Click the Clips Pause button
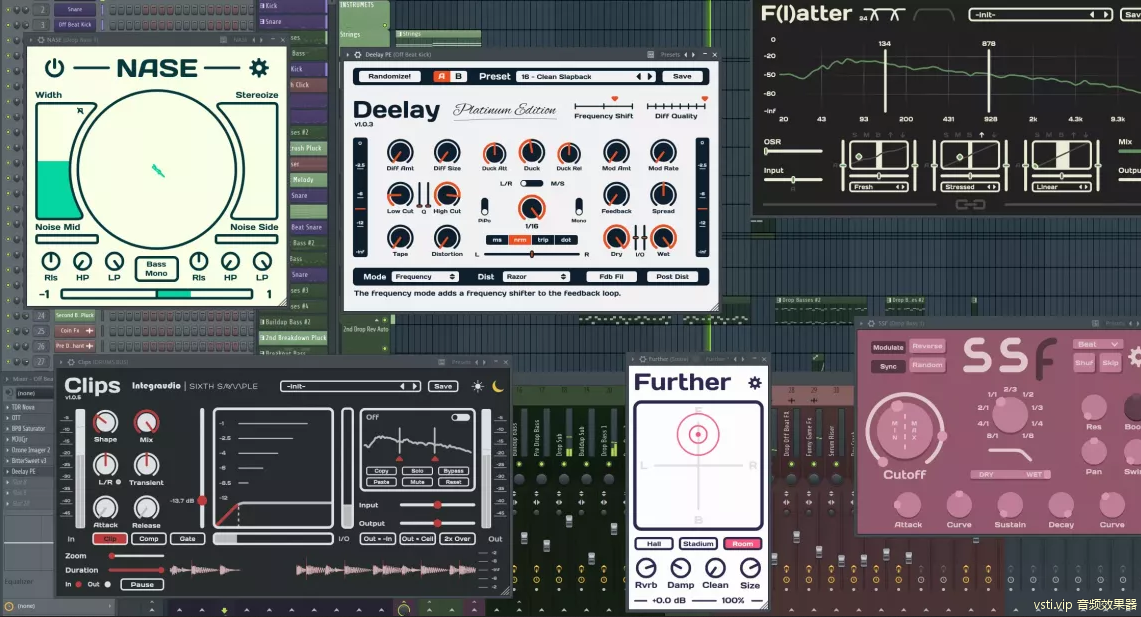Screen dimensions: 1141x617 [143, 584]
